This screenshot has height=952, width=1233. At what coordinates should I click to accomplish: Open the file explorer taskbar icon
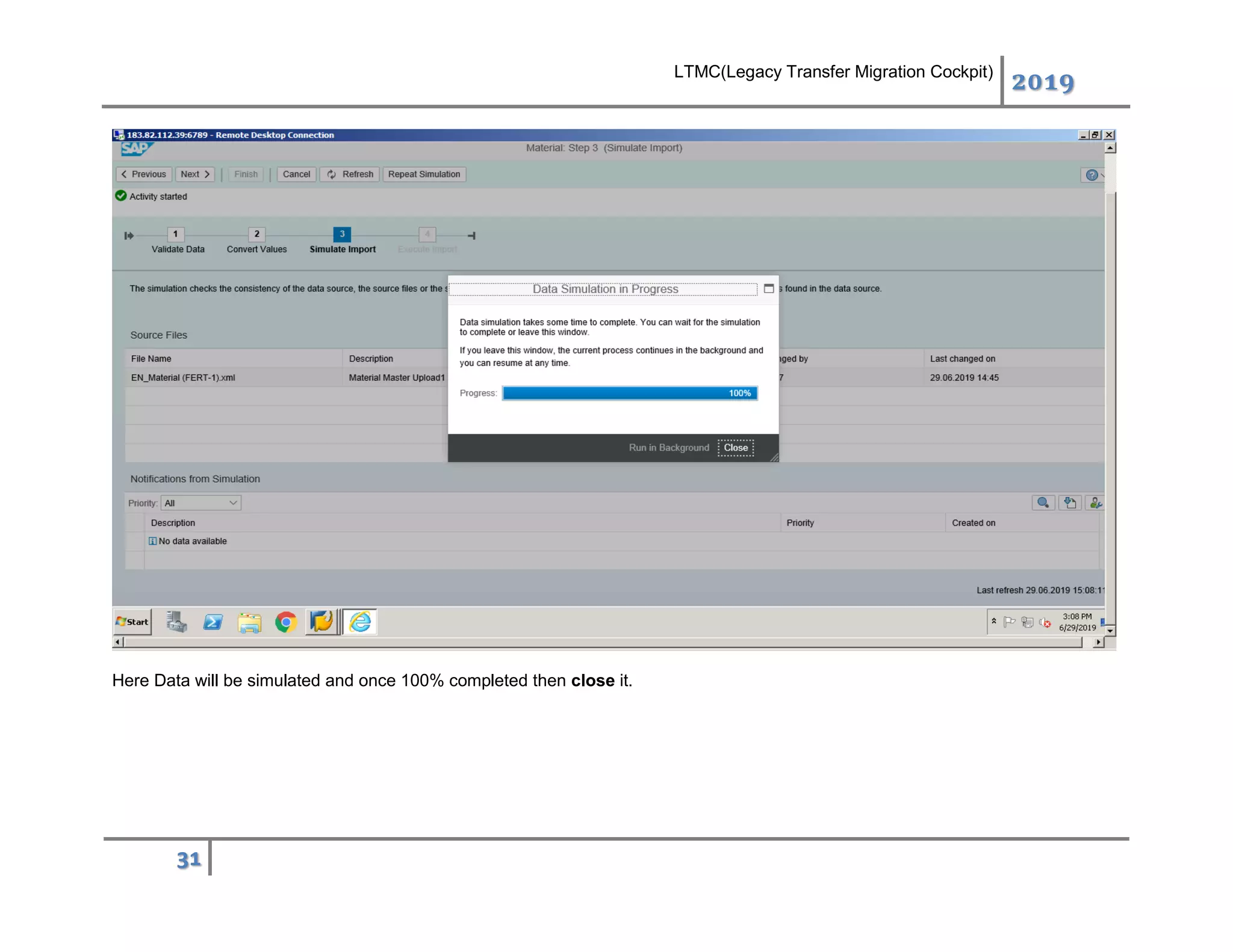249,622
